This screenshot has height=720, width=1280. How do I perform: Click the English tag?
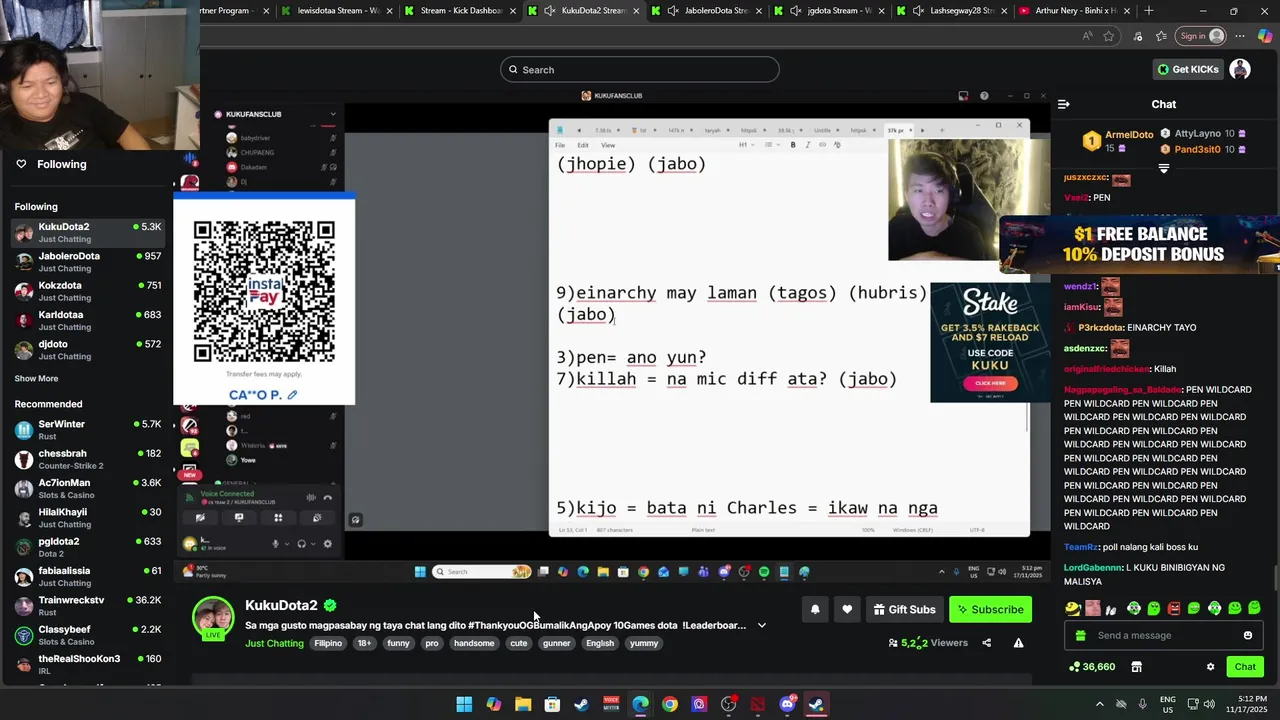[600, 643]
